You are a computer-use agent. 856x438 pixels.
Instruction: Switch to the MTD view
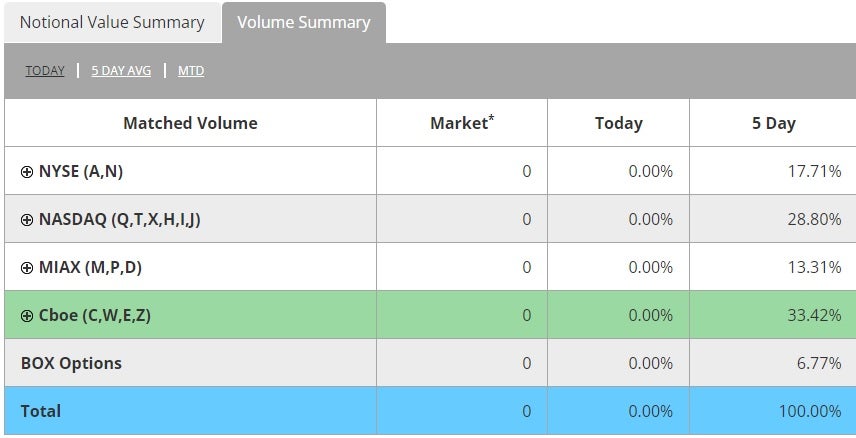191,70
